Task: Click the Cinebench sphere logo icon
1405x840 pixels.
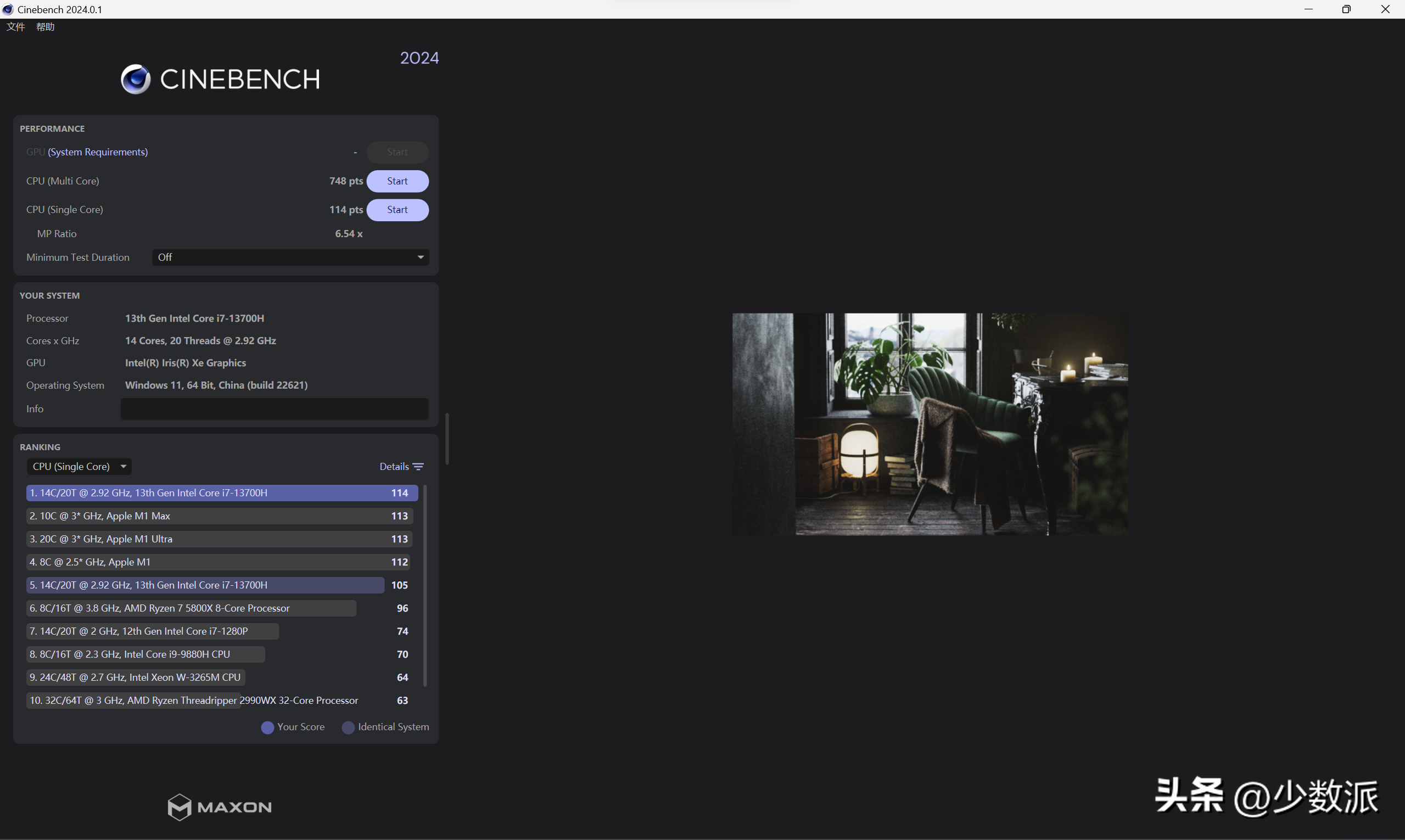Action: tap(136, 79)
